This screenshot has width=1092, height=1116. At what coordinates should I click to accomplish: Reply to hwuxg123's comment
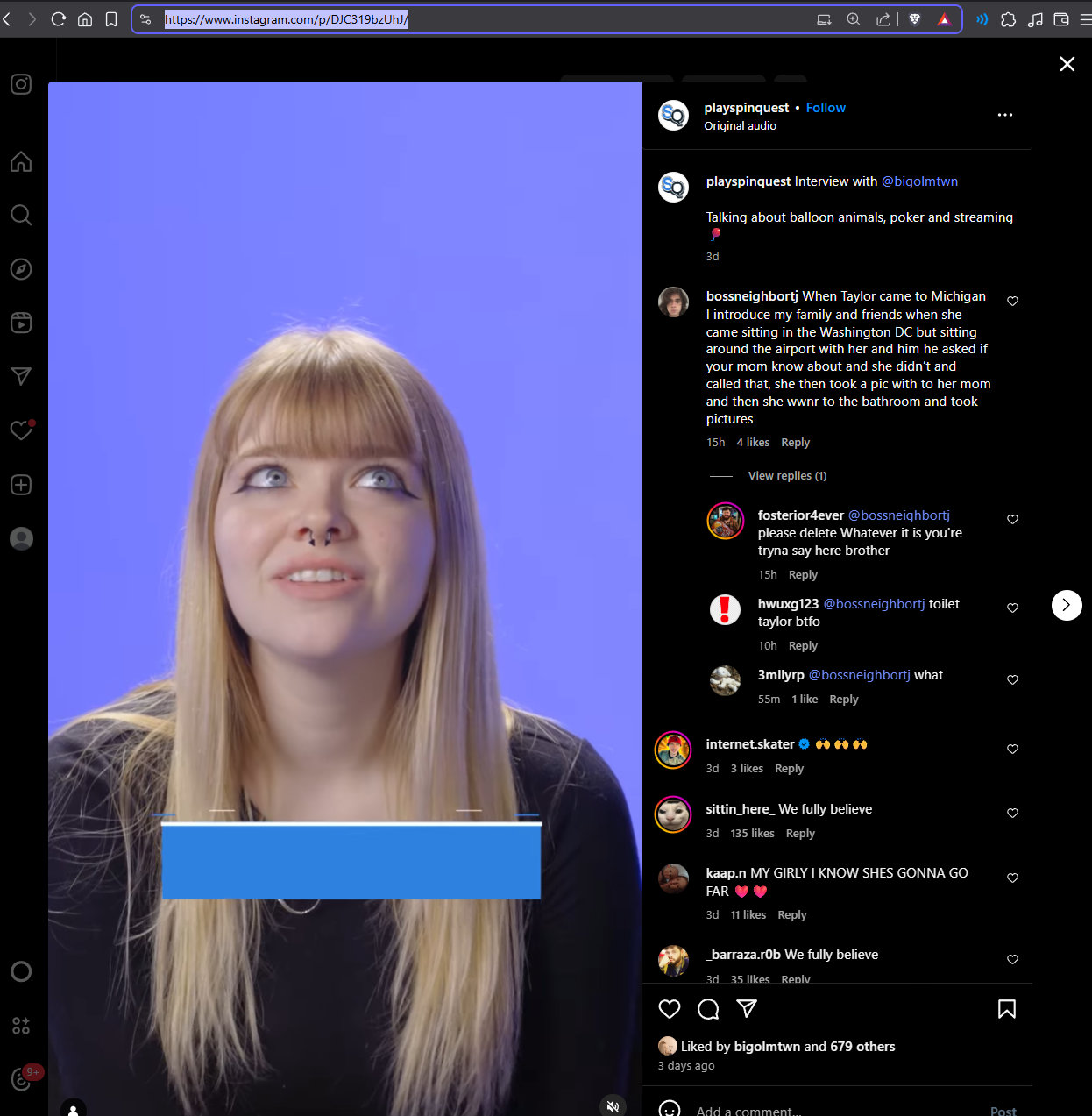coord(803,646)
